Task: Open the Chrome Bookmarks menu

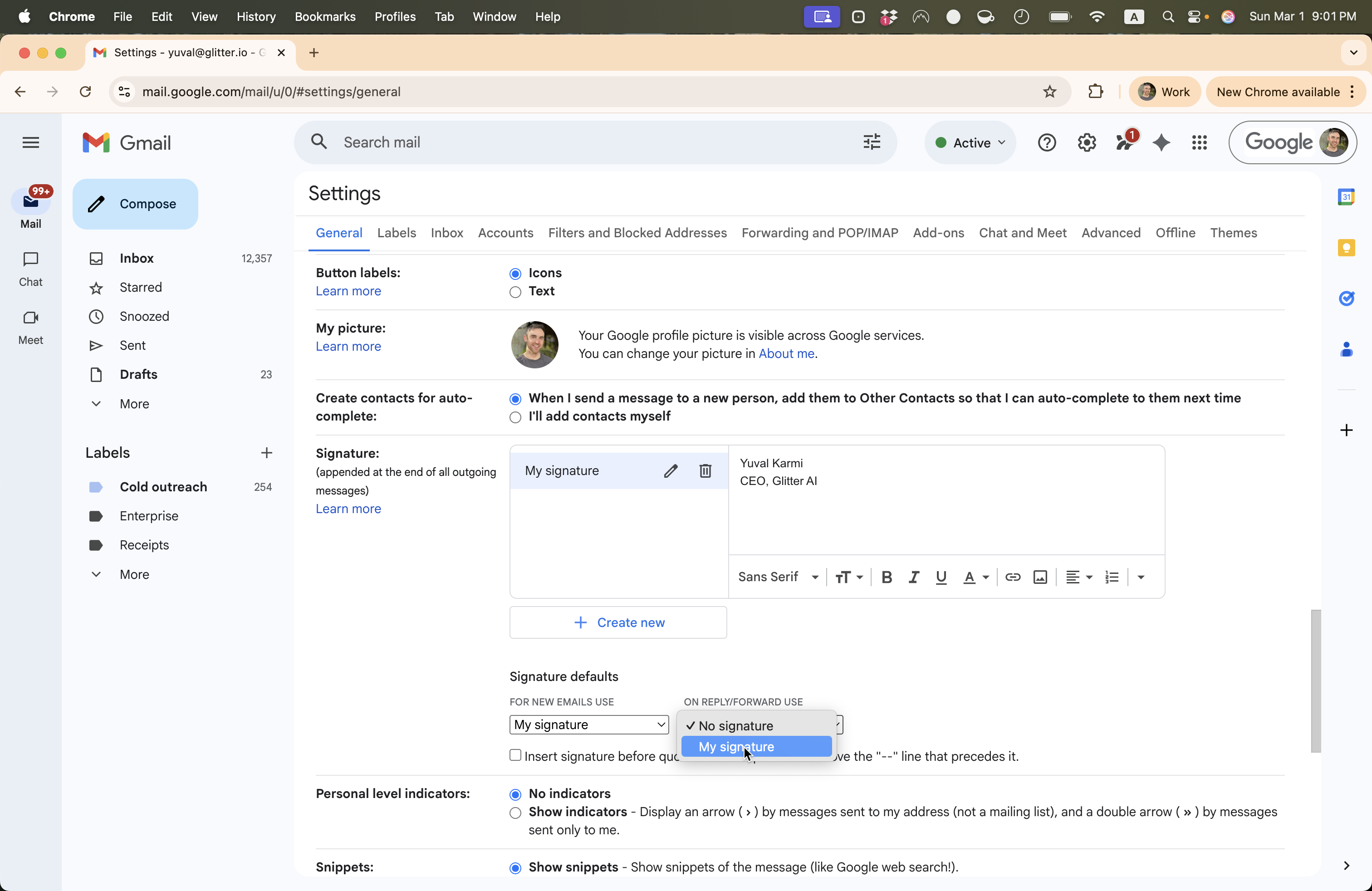Action: (324, 17)
